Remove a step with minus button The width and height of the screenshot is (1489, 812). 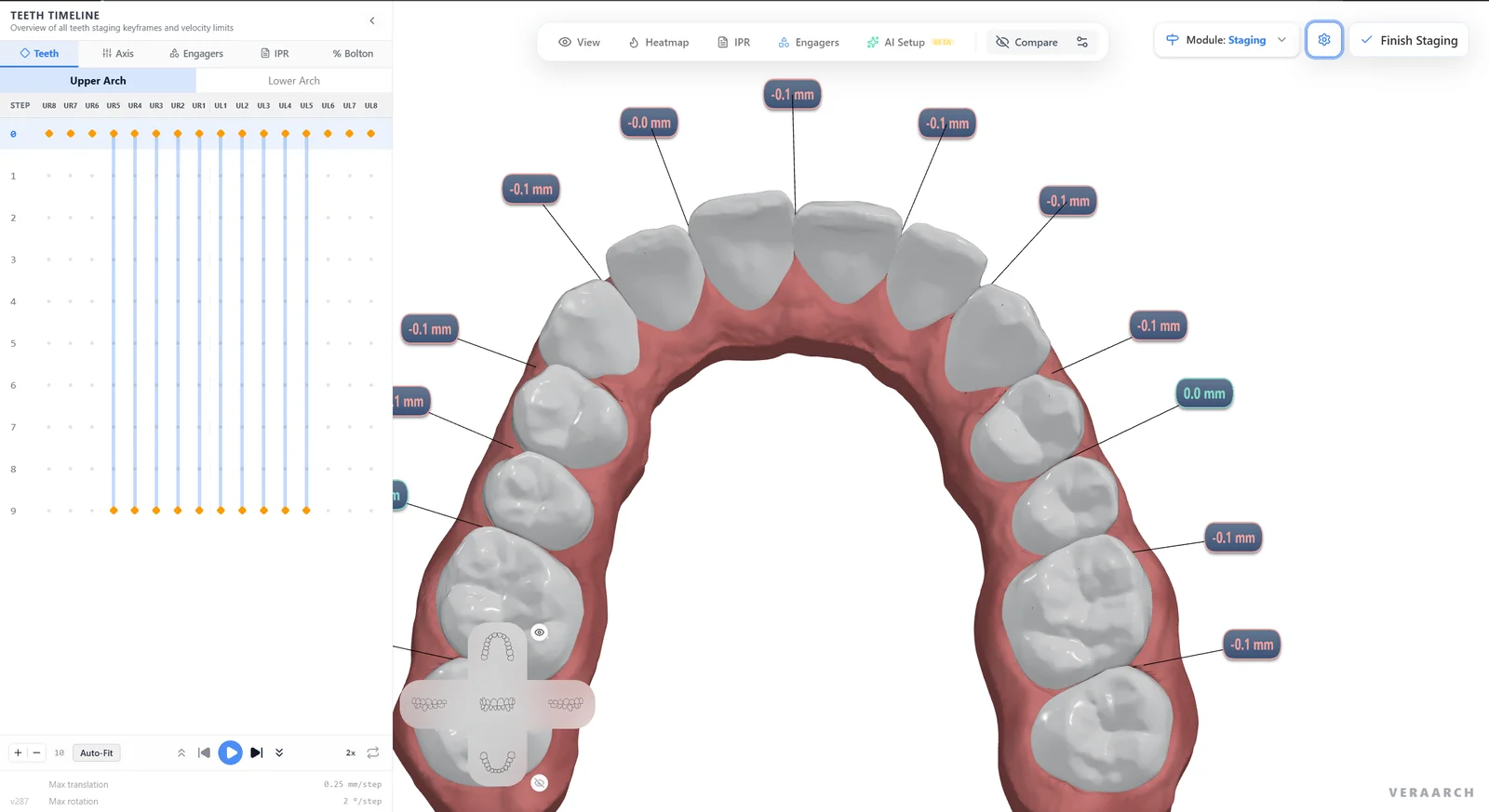click(x=36, y=752)
